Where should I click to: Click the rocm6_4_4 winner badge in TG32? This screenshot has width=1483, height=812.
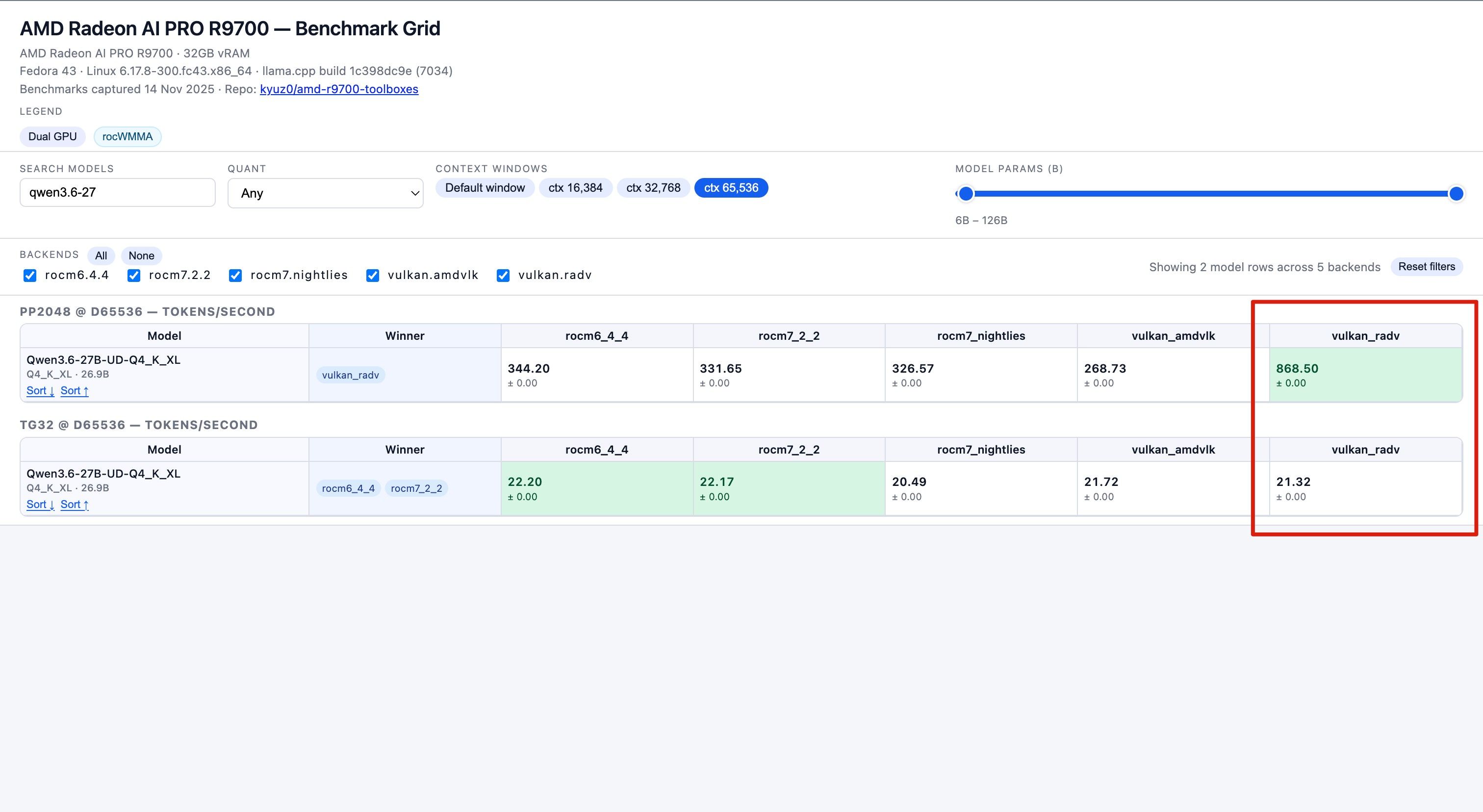pyautogui.click(x=348, y=488)
